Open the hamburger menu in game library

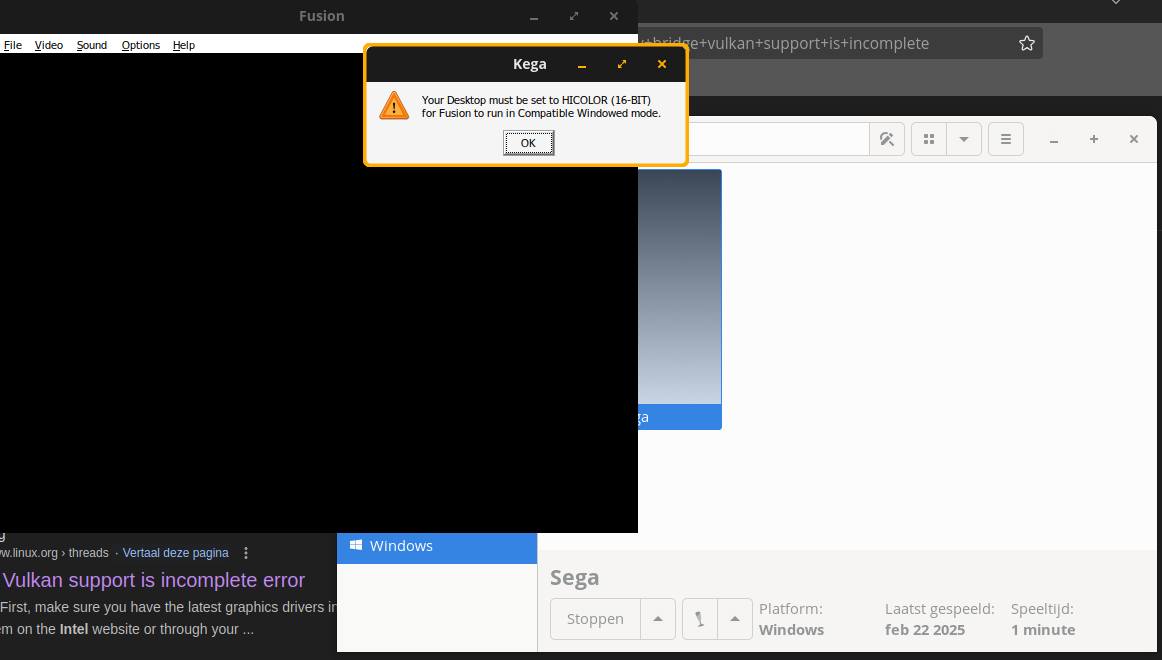tap(1006, 139)
